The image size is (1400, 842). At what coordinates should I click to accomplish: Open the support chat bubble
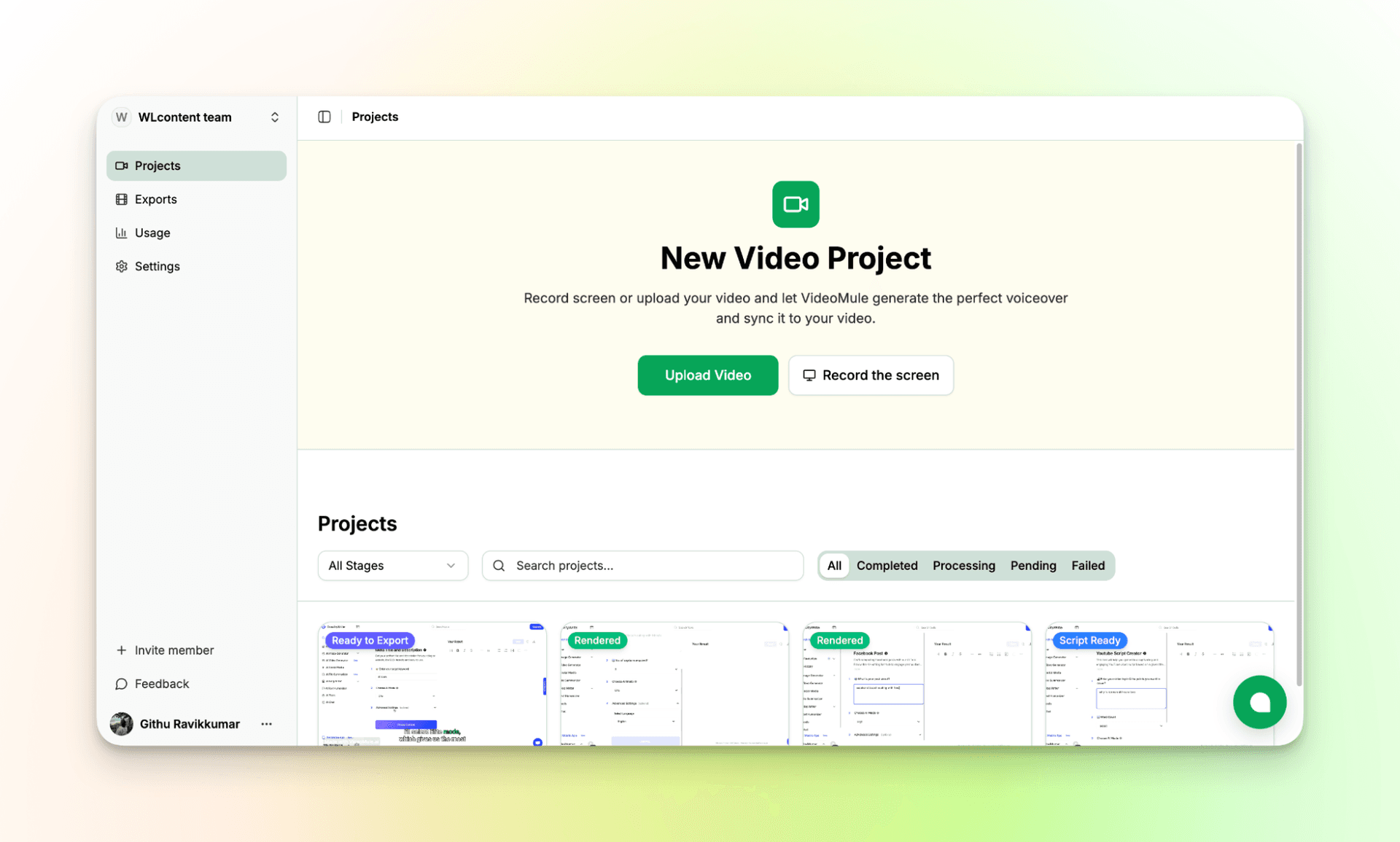(x=1259, y=702)
